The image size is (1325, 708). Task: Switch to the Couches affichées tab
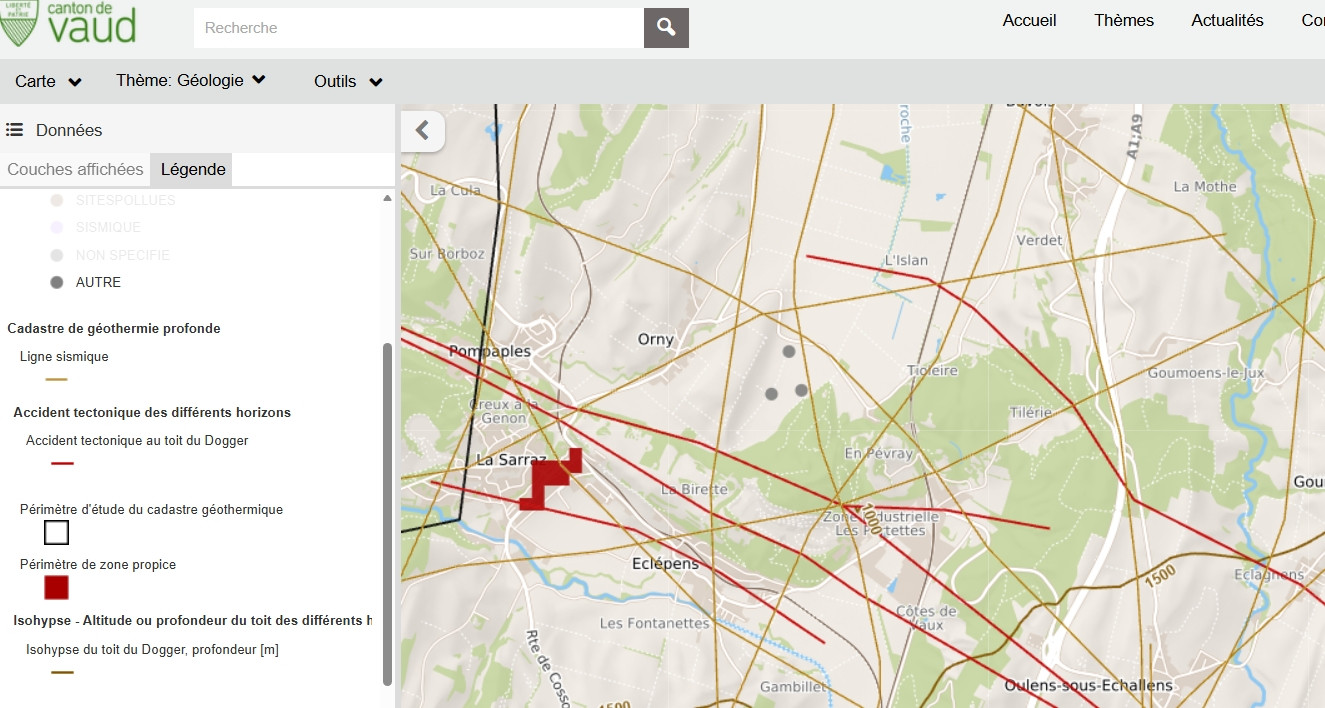point(75,169)
